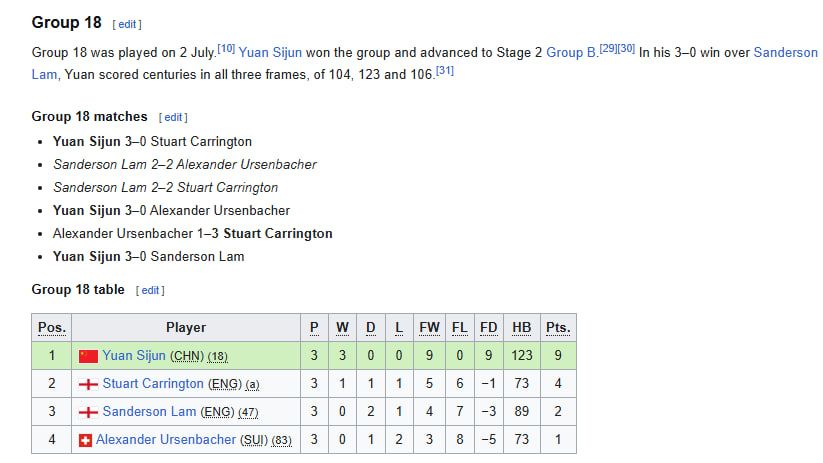The width and height of the screenshot is (823, 463).
Task: Open Yuan Sijun link in the paragraph
Action: [270, 52]
